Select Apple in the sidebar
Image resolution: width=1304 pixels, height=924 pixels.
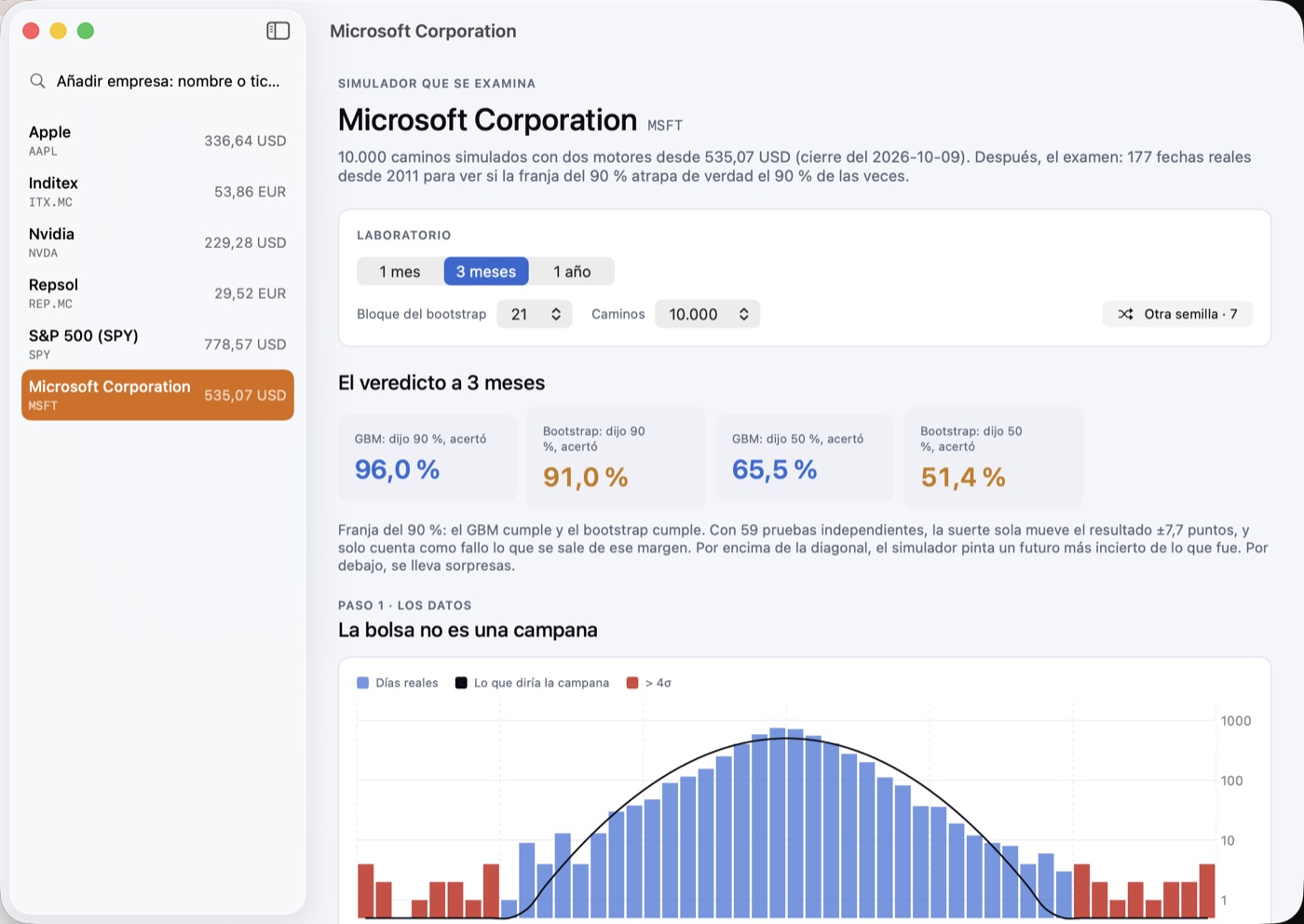click(157, 141)
